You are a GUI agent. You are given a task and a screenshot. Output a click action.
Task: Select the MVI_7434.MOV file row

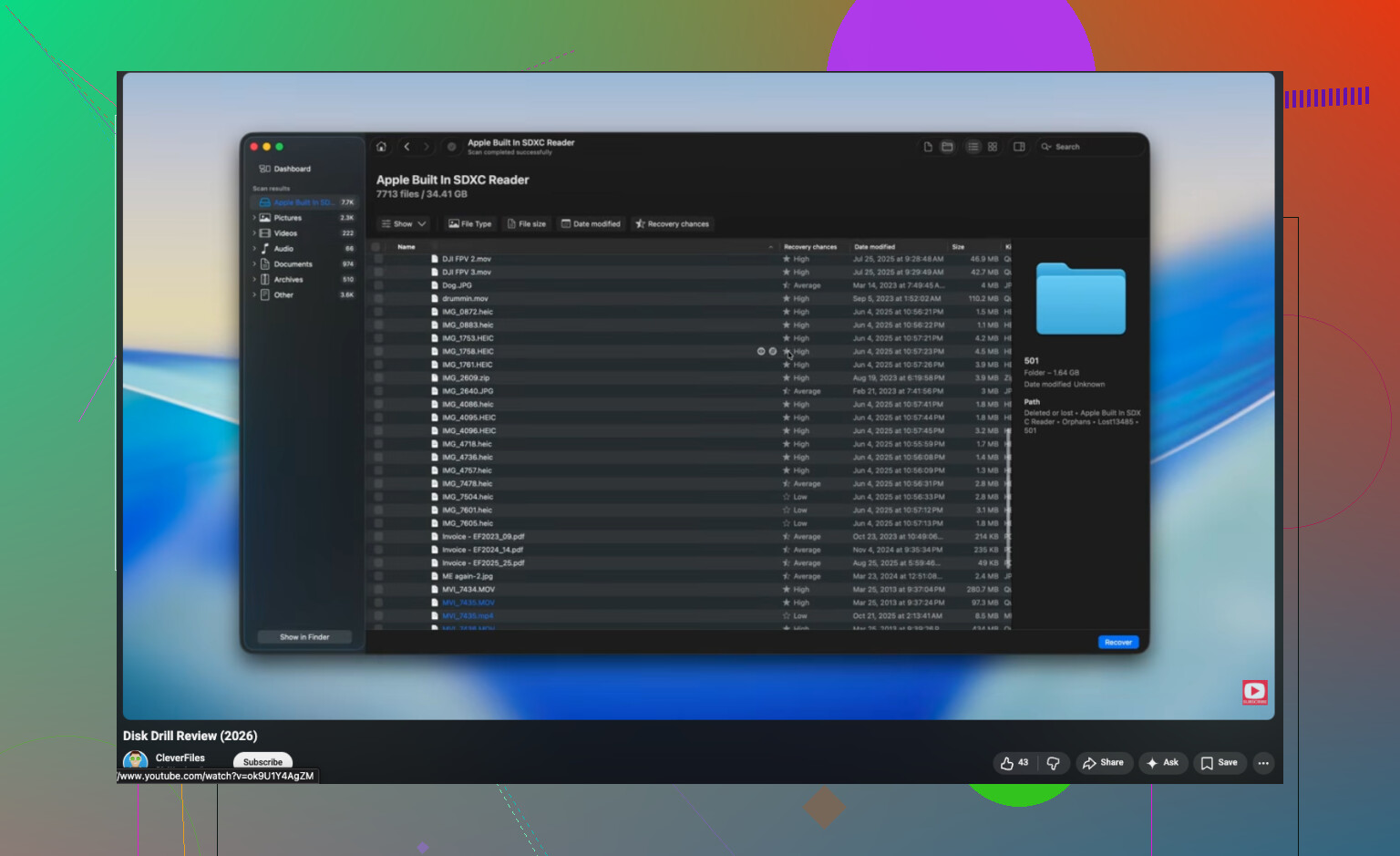[x=688, y=590]
